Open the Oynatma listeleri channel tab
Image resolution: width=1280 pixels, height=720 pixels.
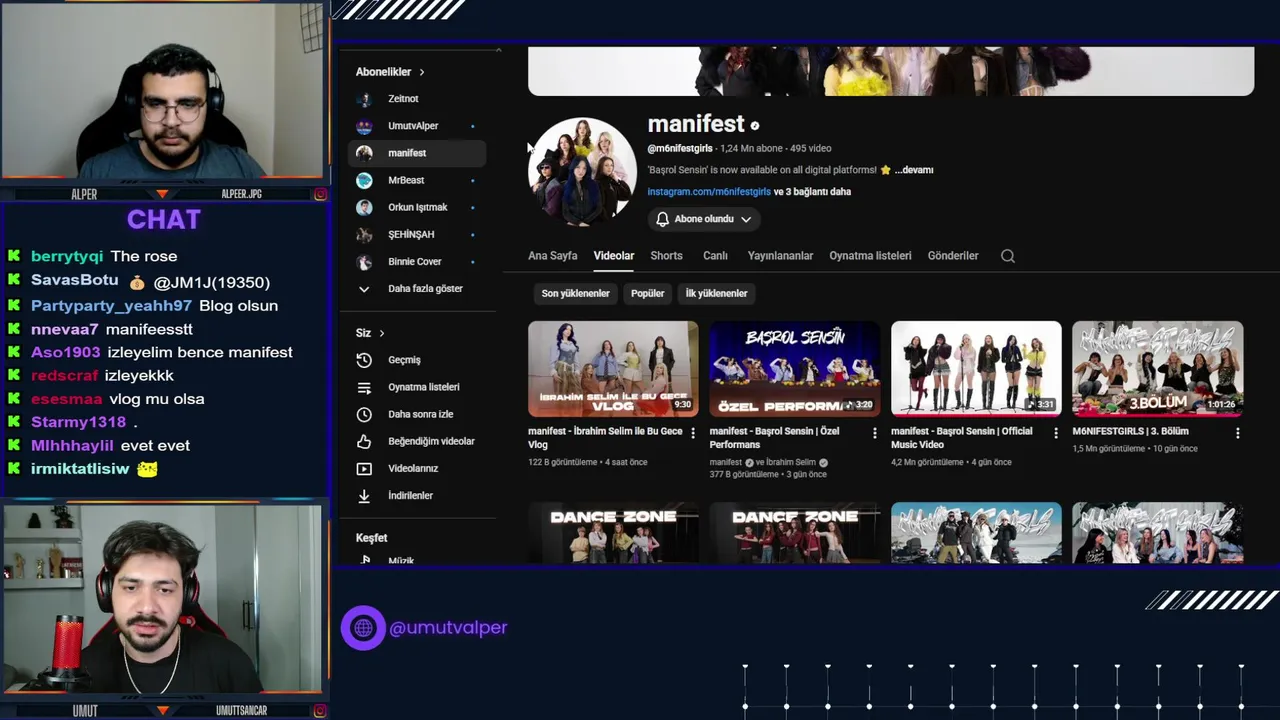(x=870, y=256)
